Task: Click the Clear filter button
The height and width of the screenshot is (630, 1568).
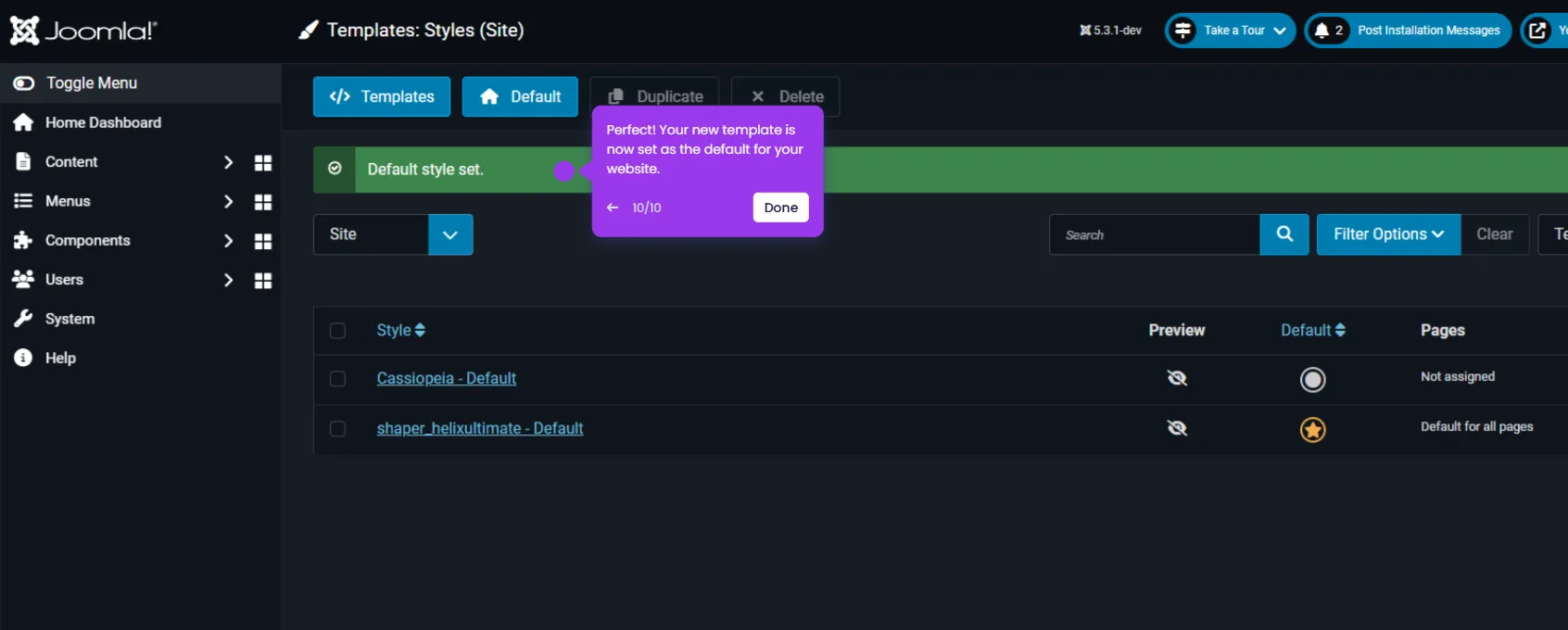Action: click(1495, 234)
